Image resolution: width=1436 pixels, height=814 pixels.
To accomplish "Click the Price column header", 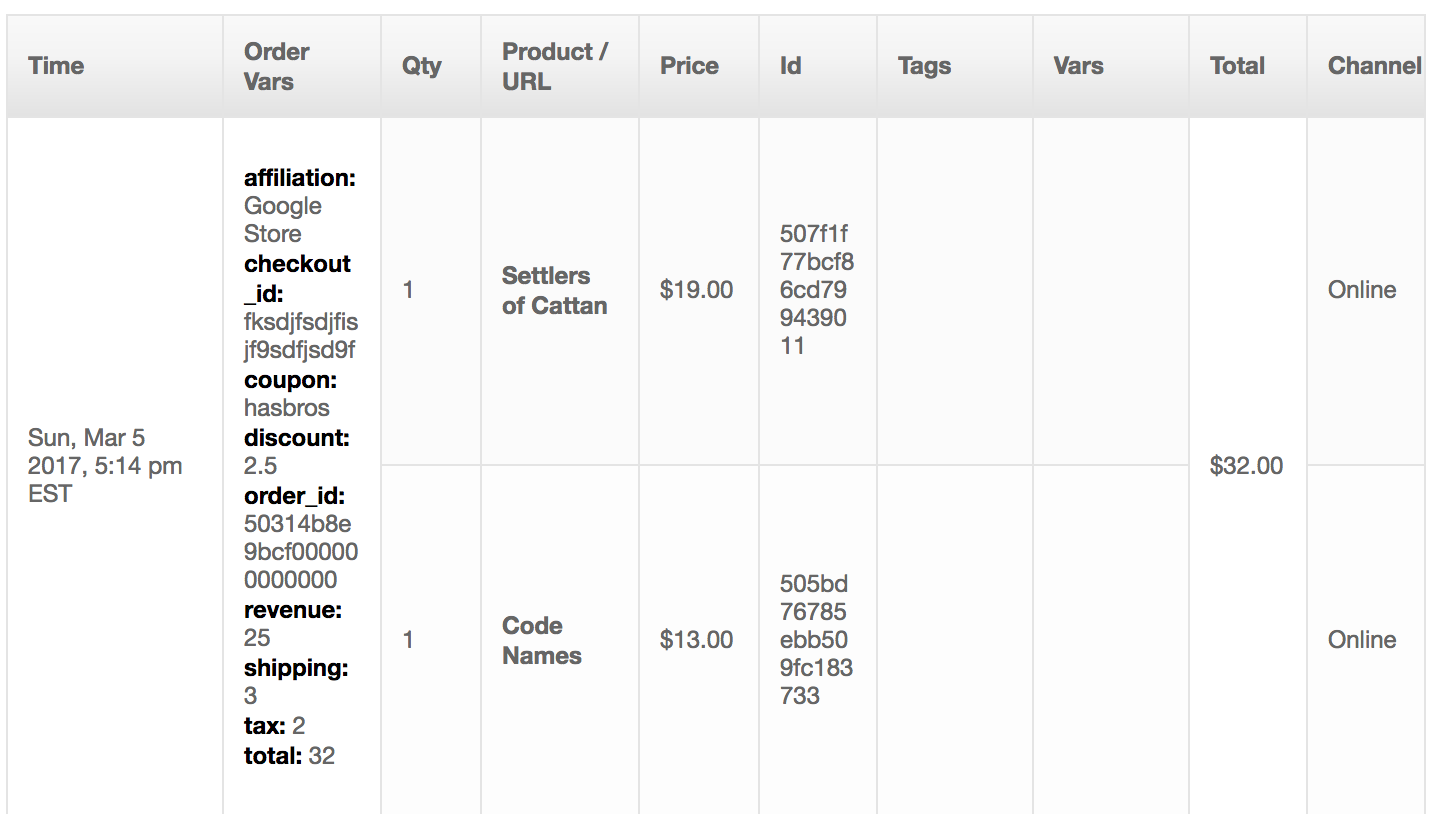I will coord(689,66).
